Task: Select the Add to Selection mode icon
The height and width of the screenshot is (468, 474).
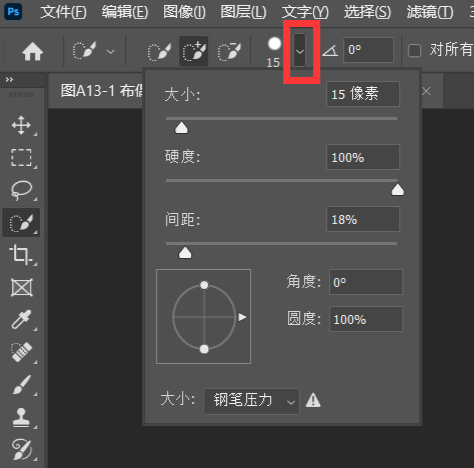Action: (x=194, y=51)
